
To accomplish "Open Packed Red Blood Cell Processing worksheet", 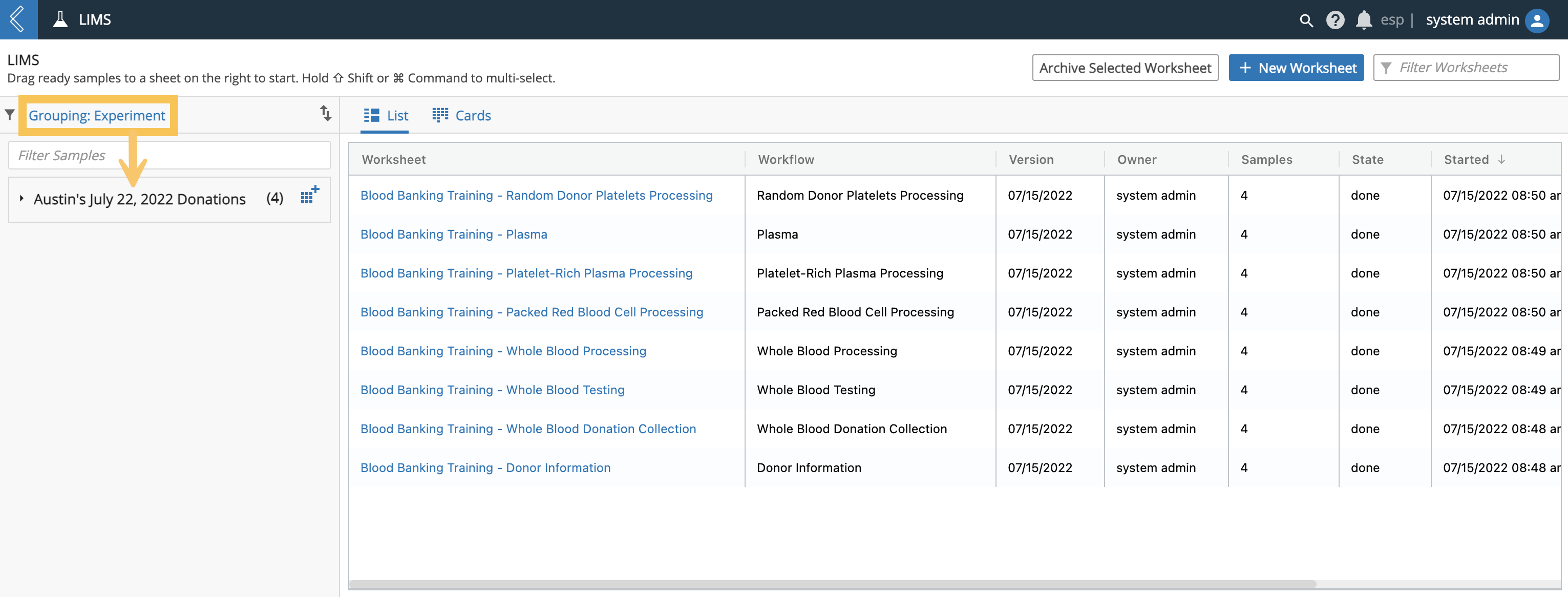I will [532, 312].
